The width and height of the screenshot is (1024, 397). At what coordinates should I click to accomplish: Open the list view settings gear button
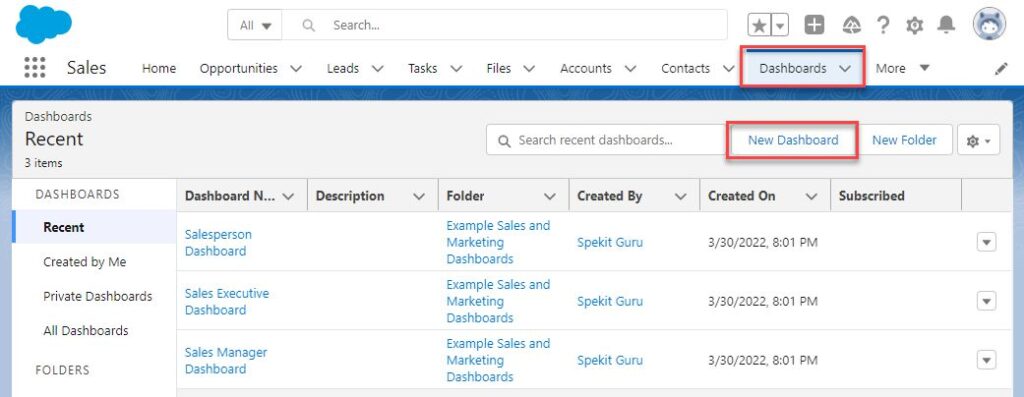[978, 140]
